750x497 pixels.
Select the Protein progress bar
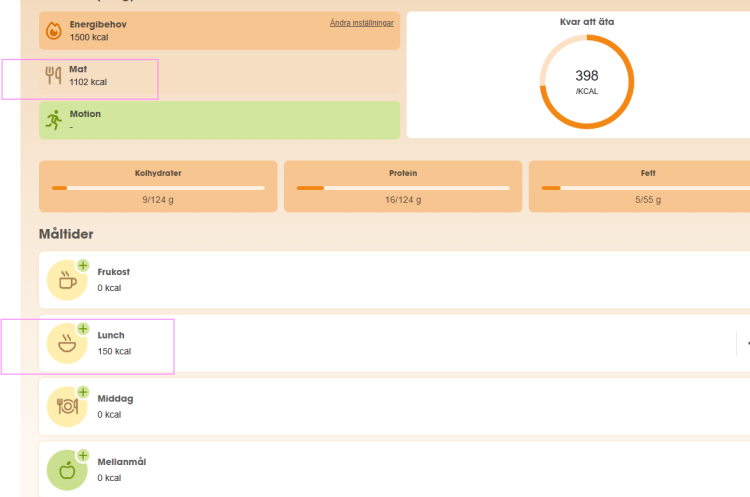coord(403,187)
